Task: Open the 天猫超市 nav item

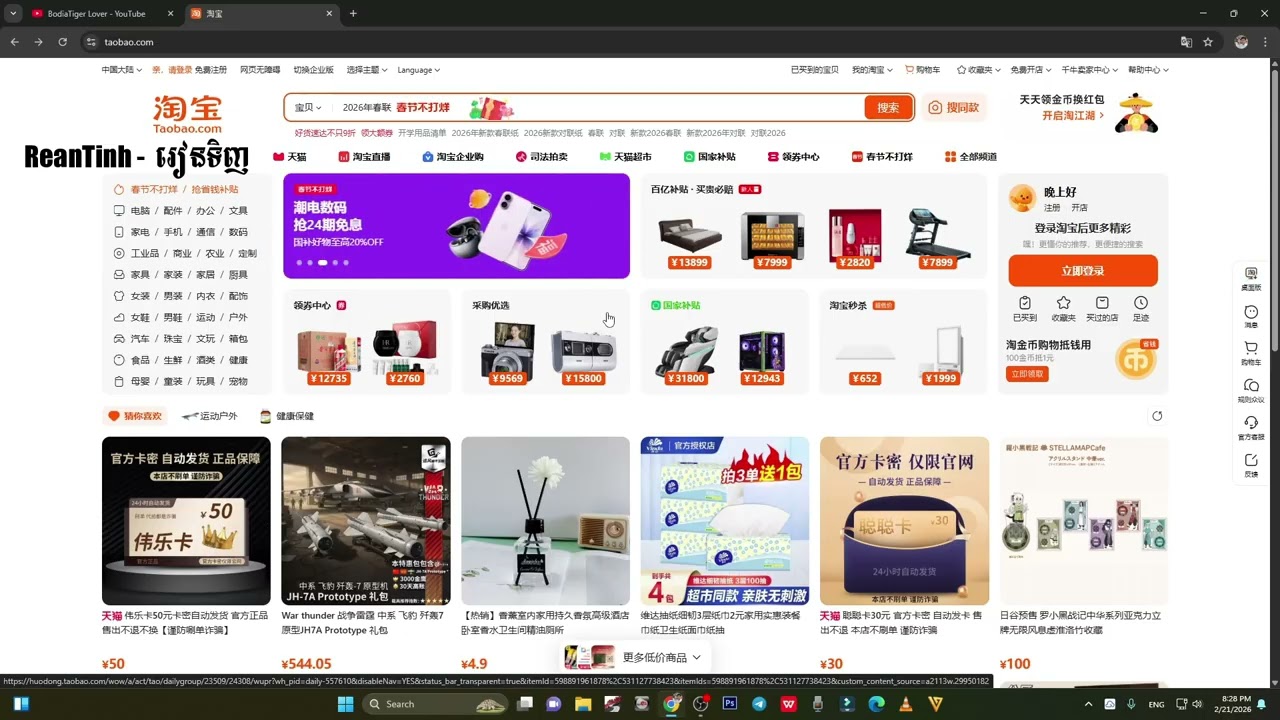Action: tap(625, 157)
